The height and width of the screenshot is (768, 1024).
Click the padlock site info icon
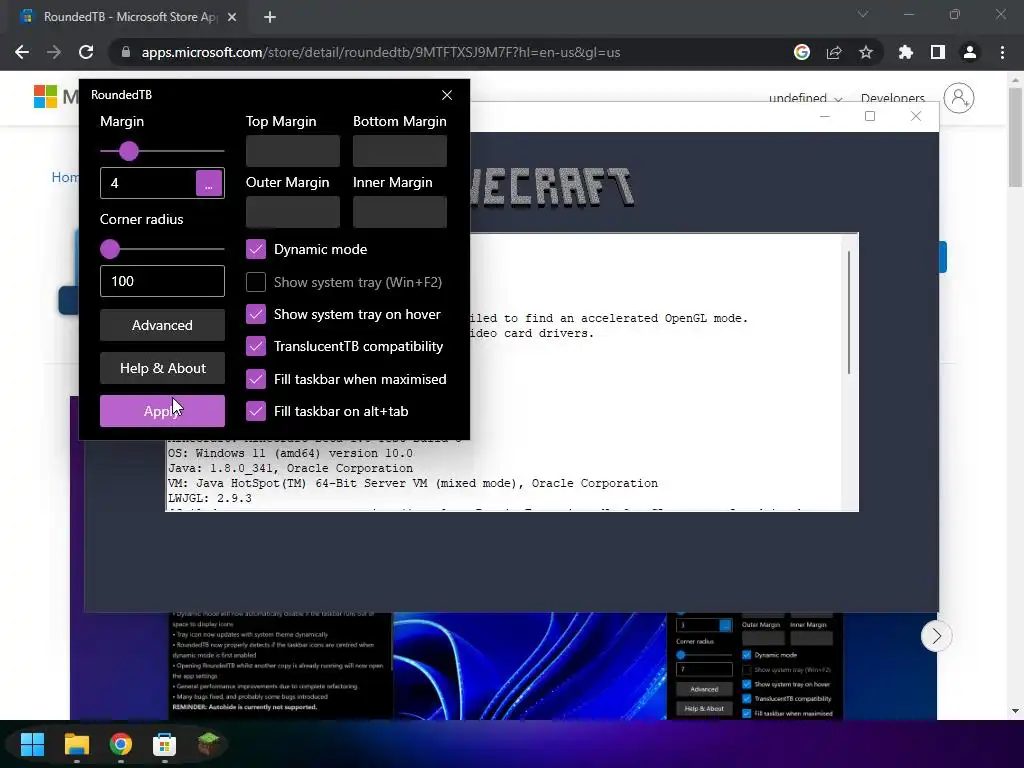coord(126,52)
